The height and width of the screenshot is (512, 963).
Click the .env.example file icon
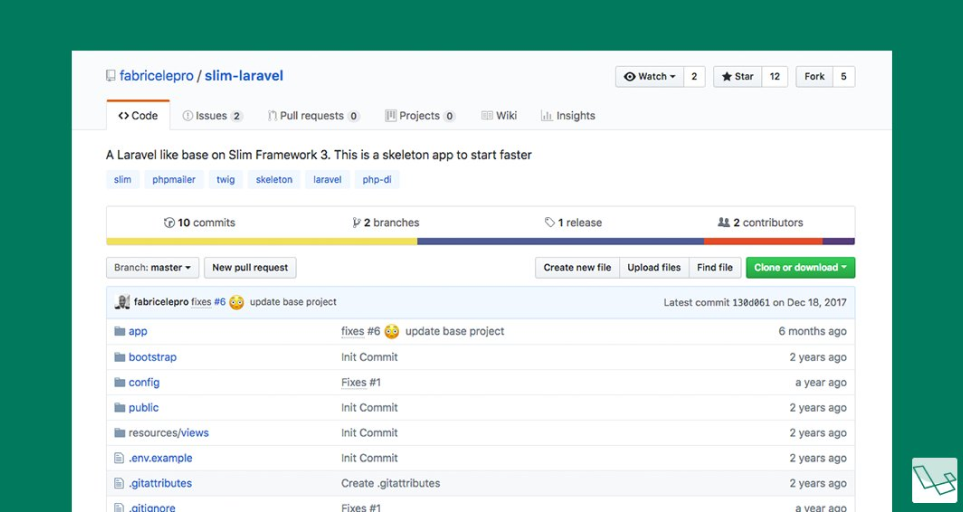pos(119,458)
